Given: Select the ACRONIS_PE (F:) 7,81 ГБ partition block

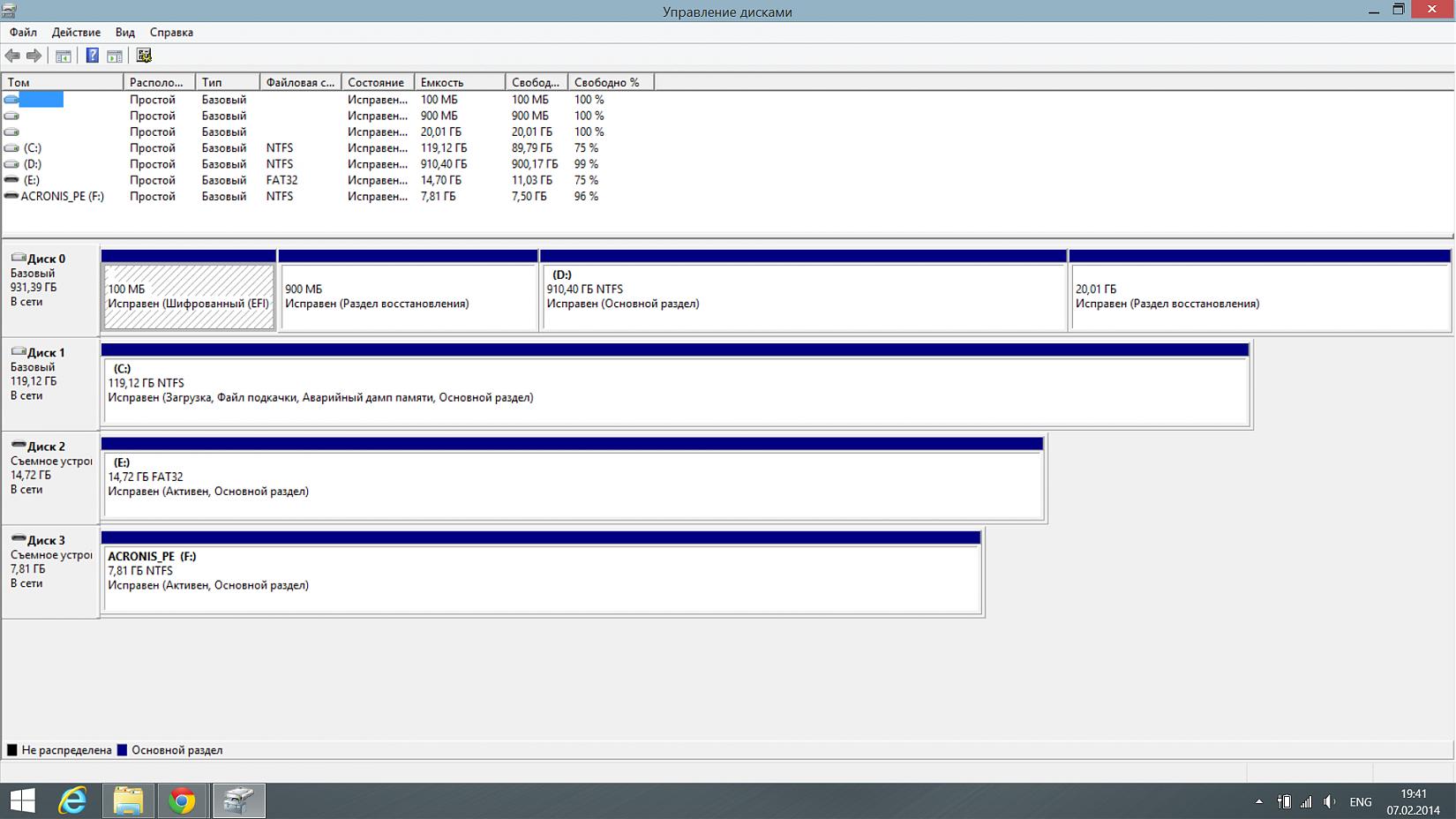Looking at the screenshot, I should (542, 573).
